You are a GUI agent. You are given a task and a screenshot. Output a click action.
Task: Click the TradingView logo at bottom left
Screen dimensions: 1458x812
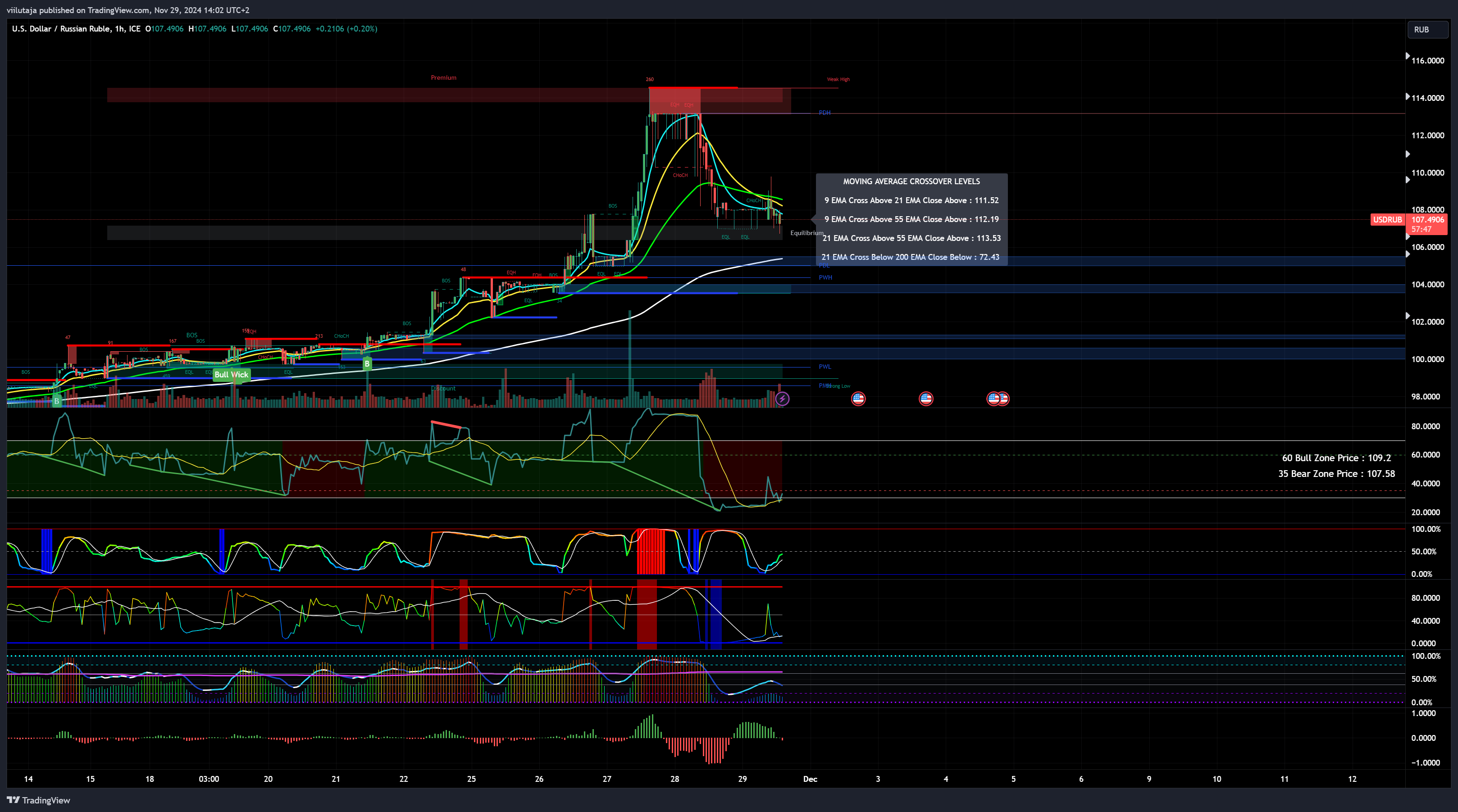pos(38,800)
